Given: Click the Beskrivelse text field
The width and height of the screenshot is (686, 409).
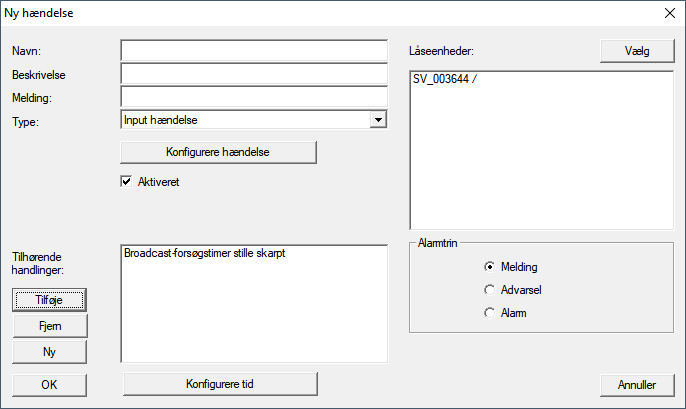Looking at the screenshot, I should (x=253, y=74).
